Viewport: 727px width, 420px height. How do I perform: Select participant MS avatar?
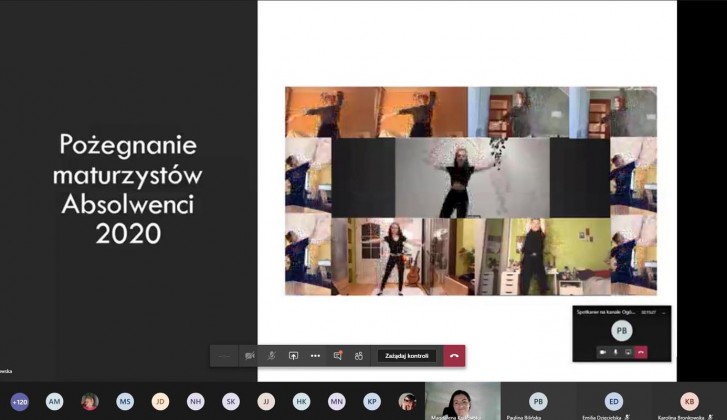(125, 401)
